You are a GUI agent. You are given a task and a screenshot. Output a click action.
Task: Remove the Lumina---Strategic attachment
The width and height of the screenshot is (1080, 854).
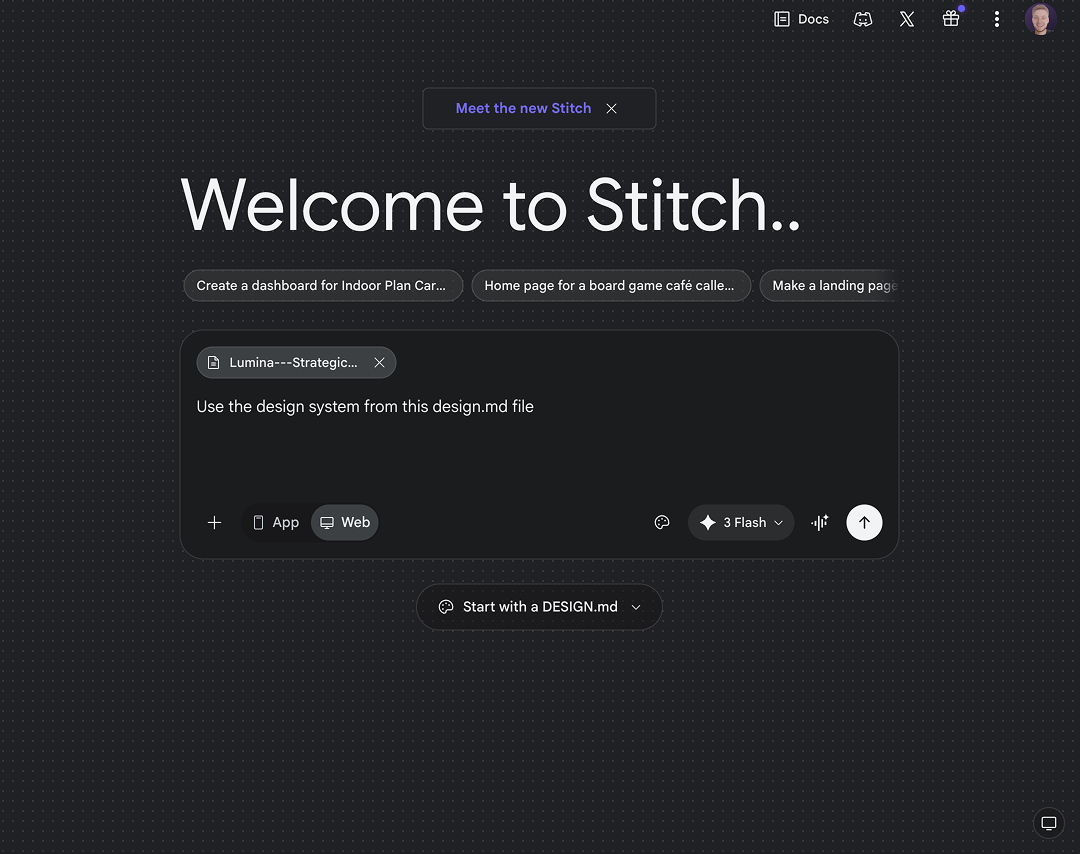click(x=380, y=363)
